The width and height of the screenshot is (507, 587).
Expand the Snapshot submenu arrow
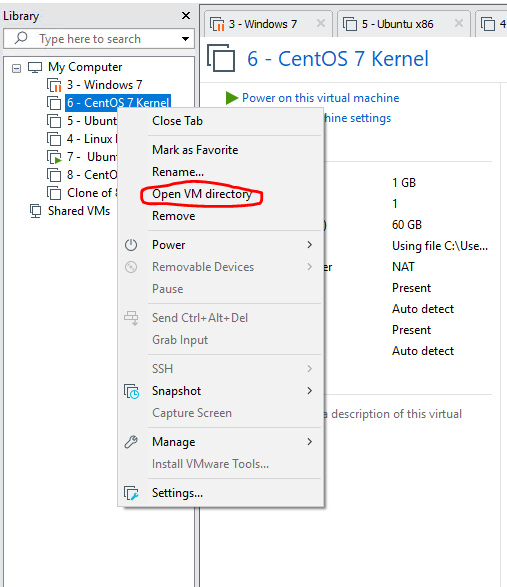pos(310,391)
